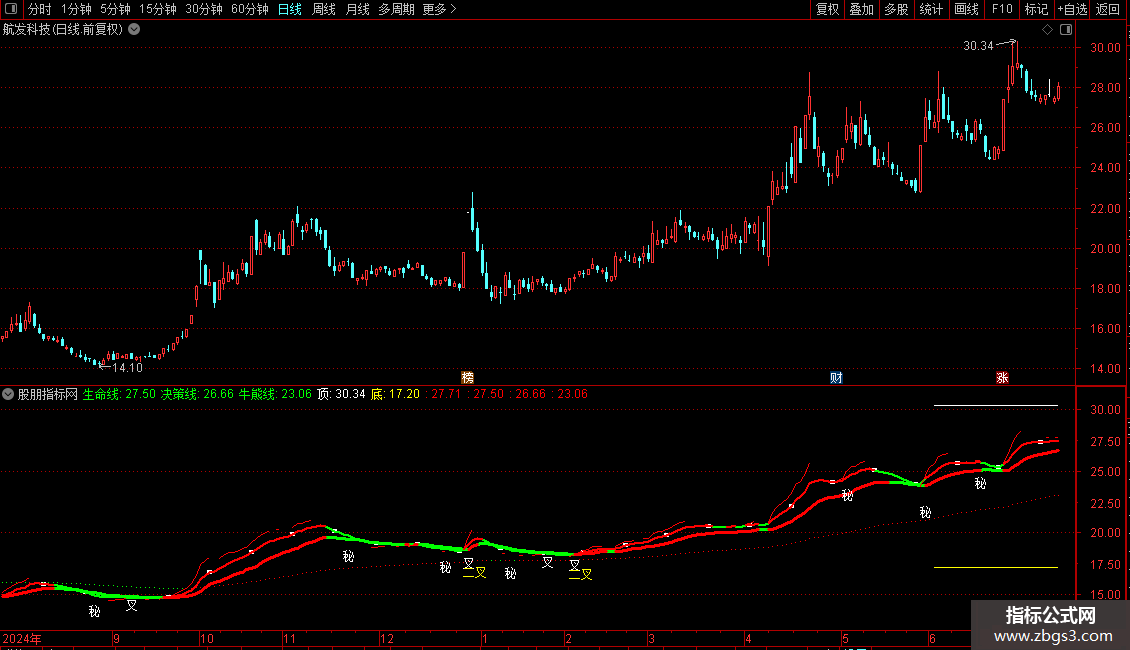Click the 牛熊线: 23.06 indicator value
Image resolution: width=1130 pixels, height=650 pixels.
point(275,394)
